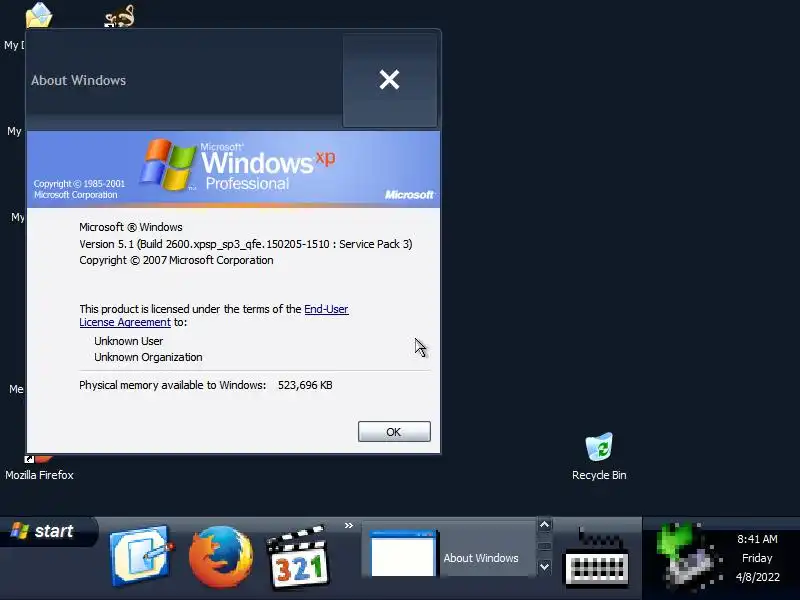Click the animal-shaped desktop shortcut icon

coord(119,15)
